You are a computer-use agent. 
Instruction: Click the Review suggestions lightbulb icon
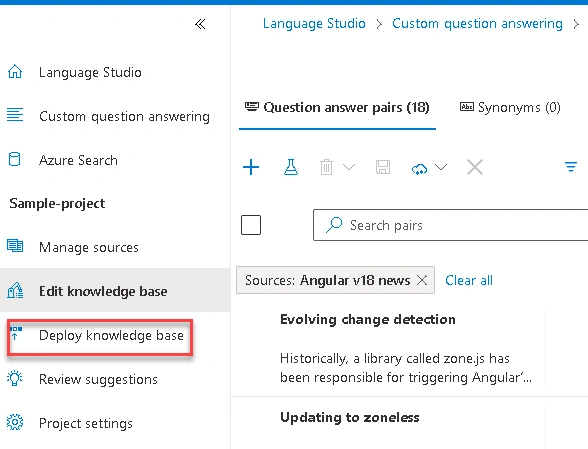click(15, 378)
